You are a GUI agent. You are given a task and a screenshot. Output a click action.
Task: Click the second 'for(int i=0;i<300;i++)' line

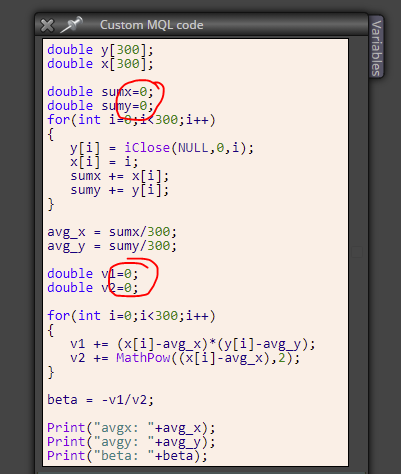(131, 316)
